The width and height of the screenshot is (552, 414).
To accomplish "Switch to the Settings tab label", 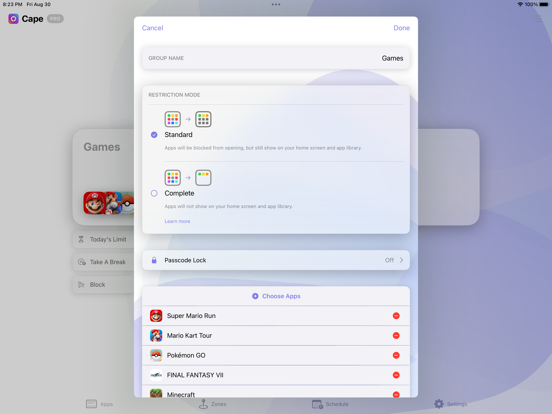I will pos(457,404).
